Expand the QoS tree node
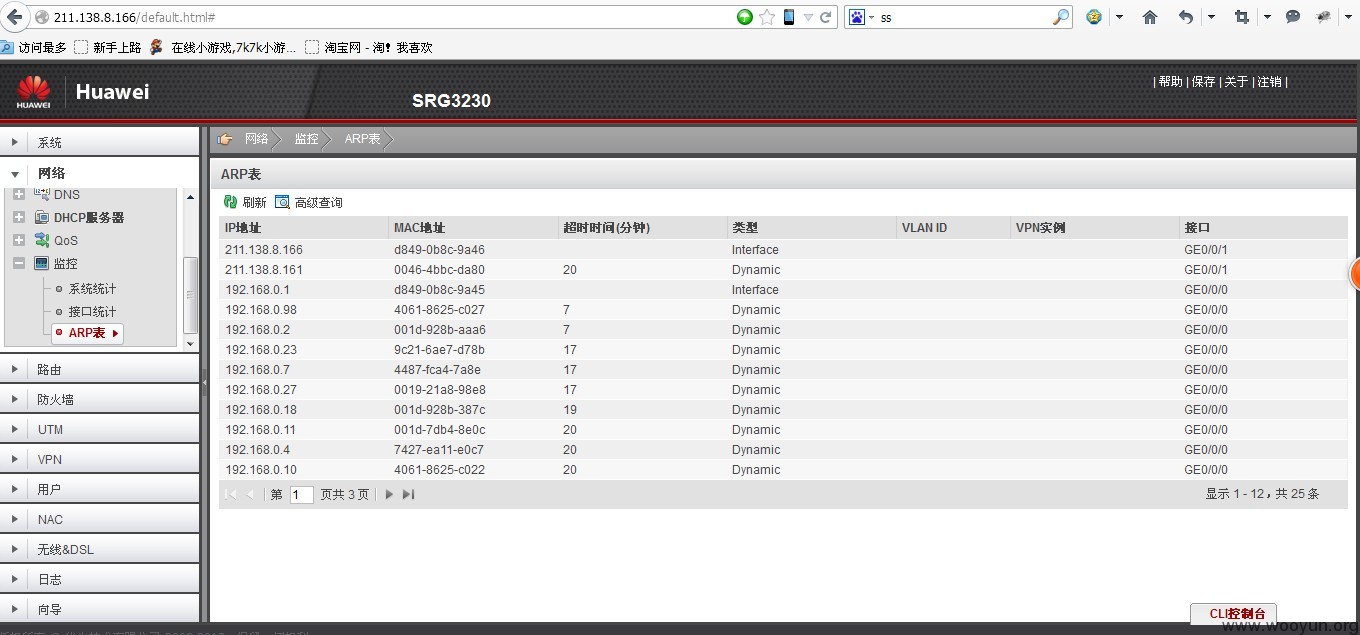1360x635 pixels. [x=19, y=240]
